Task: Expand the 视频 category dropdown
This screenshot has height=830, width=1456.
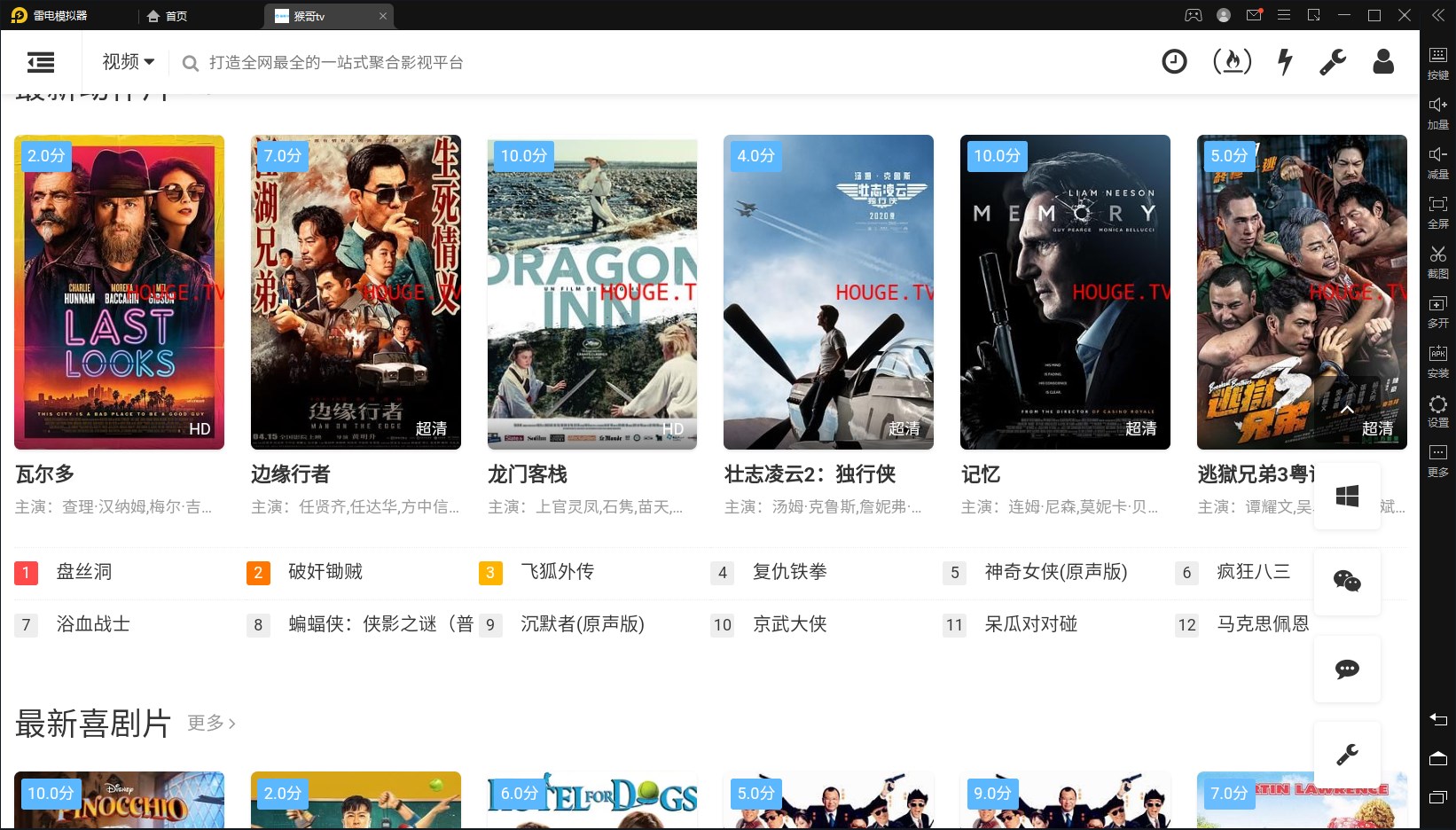Action: [129, 61]
